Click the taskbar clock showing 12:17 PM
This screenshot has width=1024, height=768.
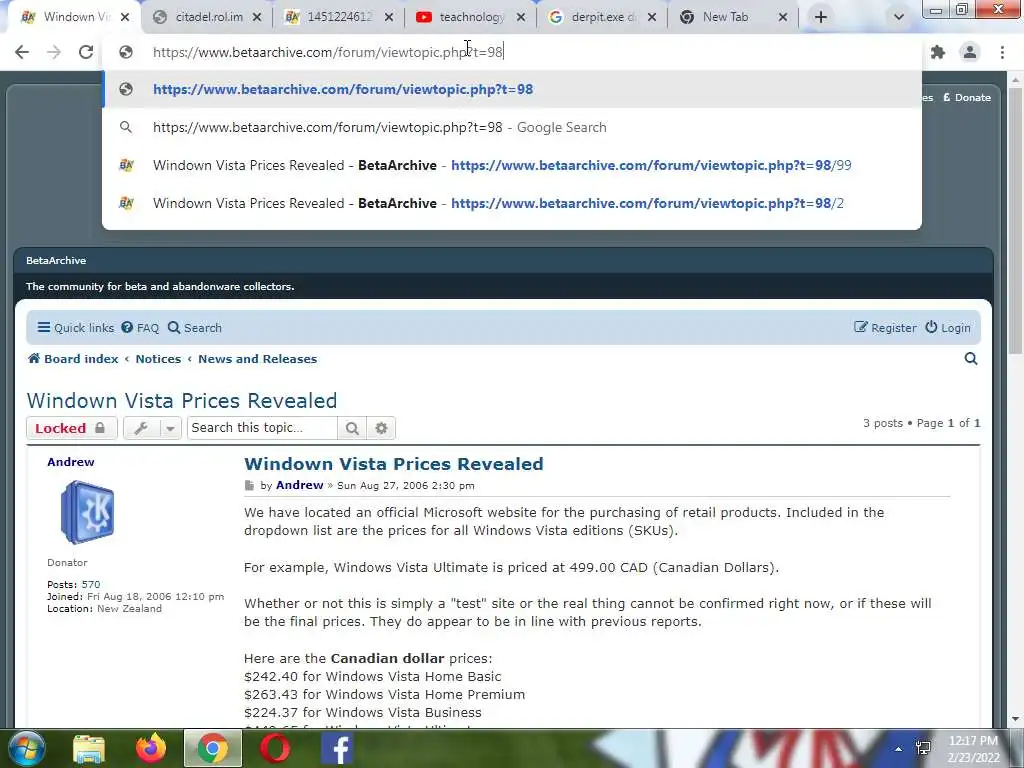[973, 749]
